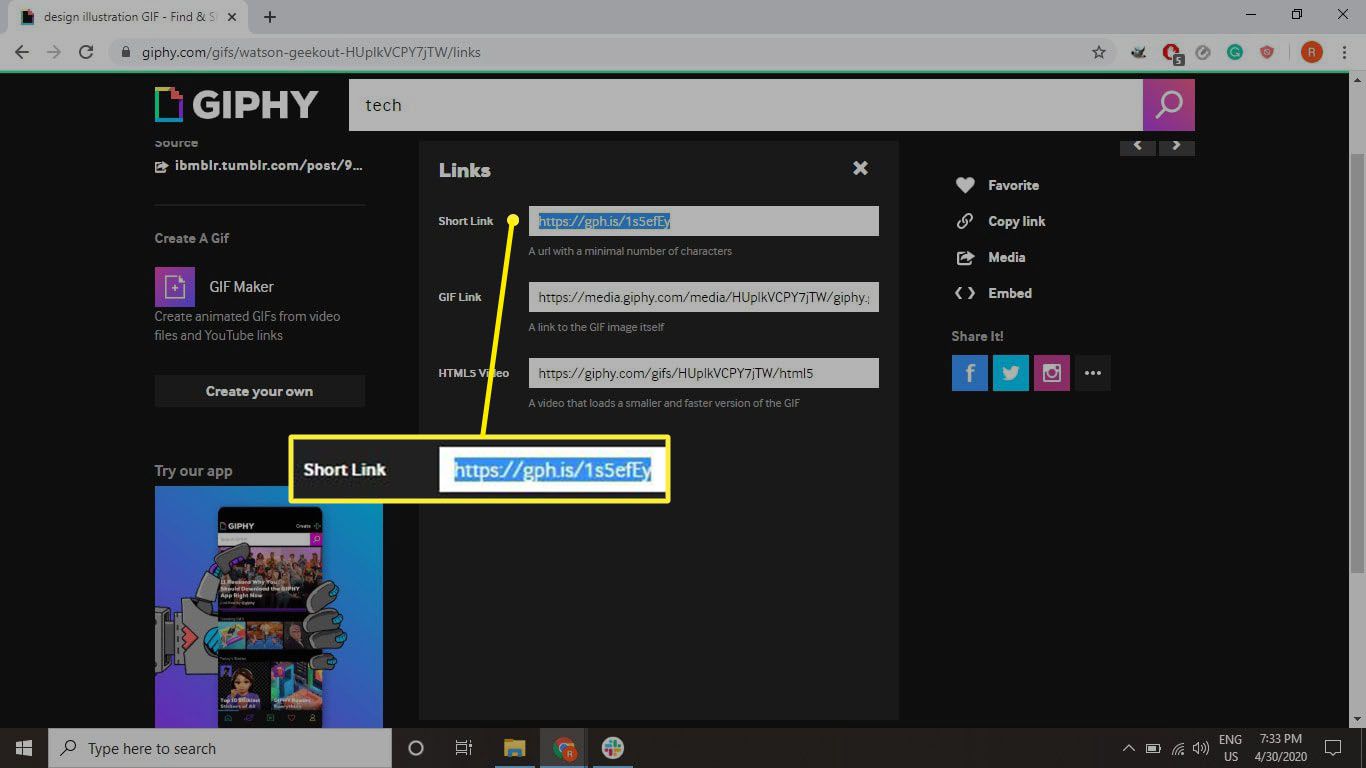Click the Embed code brackets icon
The image size is (1366, 768).
coord(965,293)
